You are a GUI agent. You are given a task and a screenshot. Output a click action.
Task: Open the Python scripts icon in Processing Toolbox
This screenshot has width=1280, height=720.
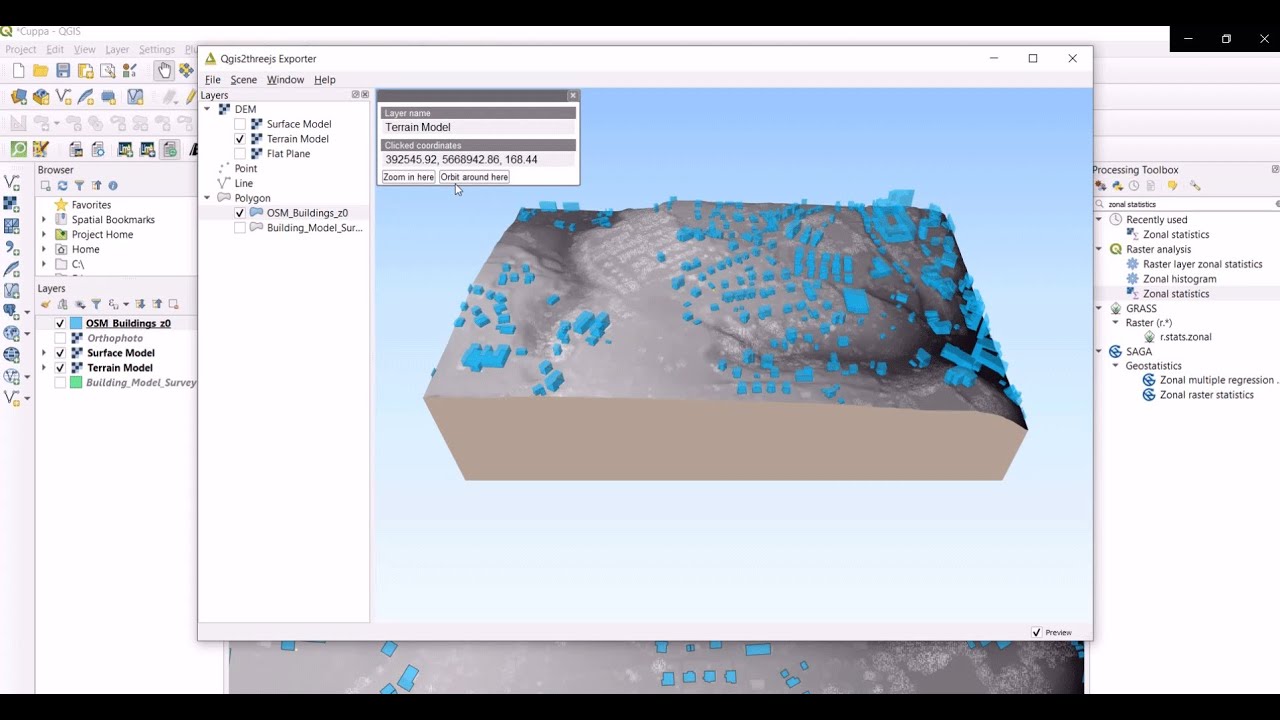[x=1117, y=186]
